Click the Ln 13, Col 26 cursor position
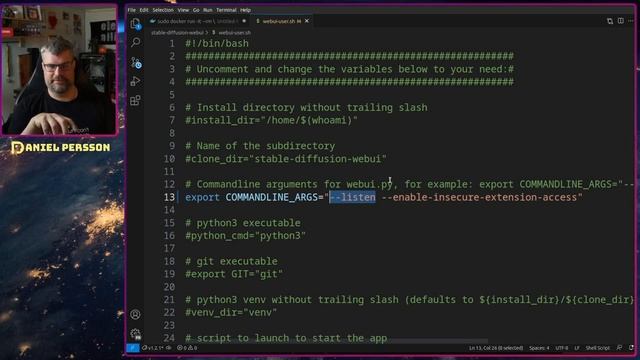The image size is (640, 360). [x=496, y=348]
